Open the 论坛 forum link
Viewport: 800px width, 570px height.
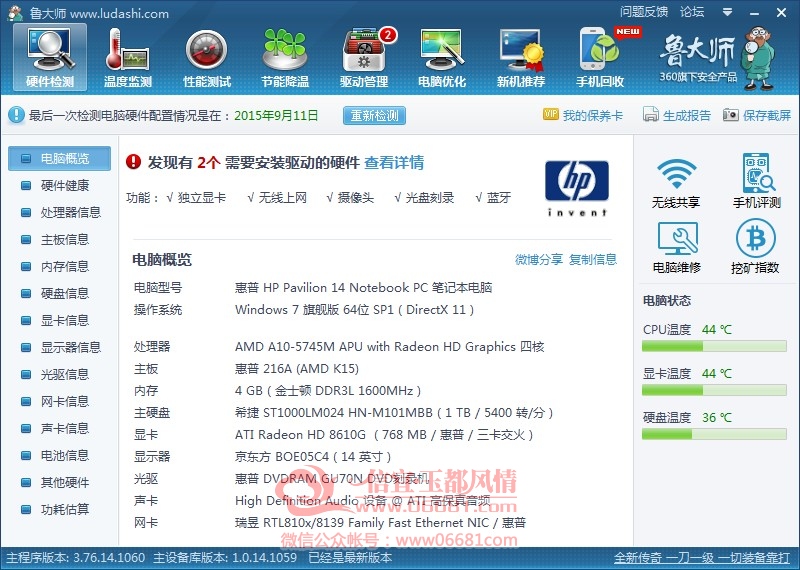[x=692, y=12]
